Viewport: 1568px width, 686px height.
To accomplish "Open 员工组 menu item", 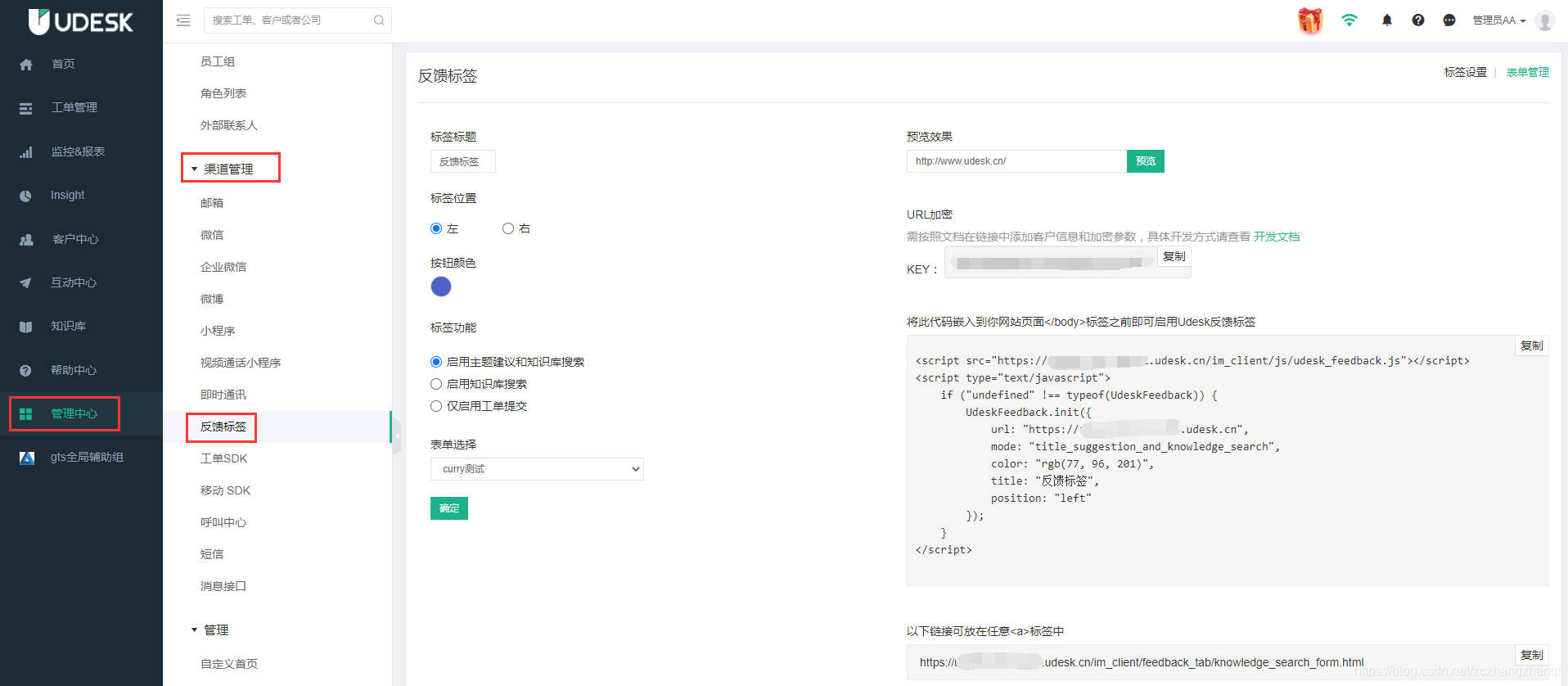I will [x=218, y=61].
